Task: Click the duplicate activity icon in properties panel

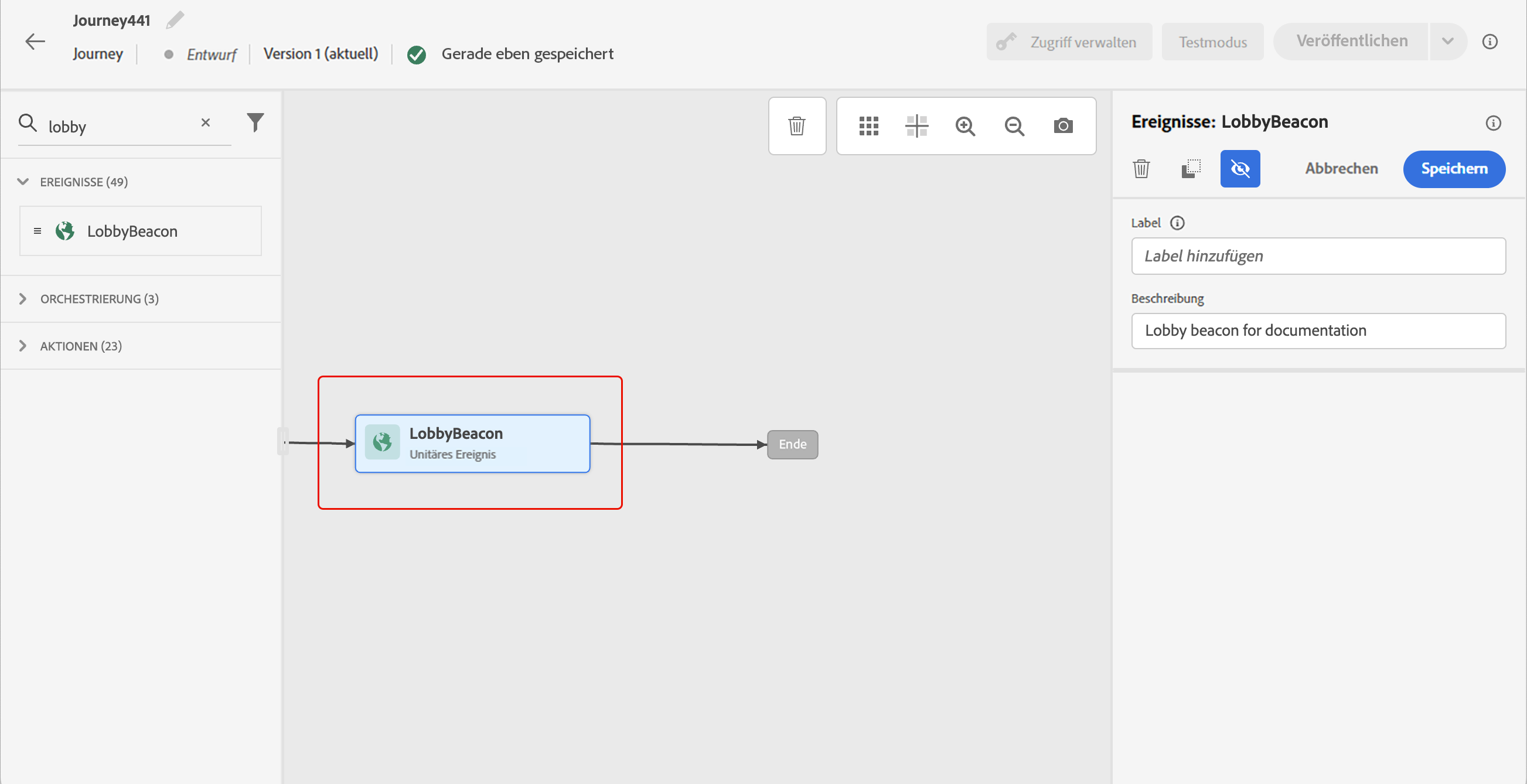Action: click(1190, 169)
